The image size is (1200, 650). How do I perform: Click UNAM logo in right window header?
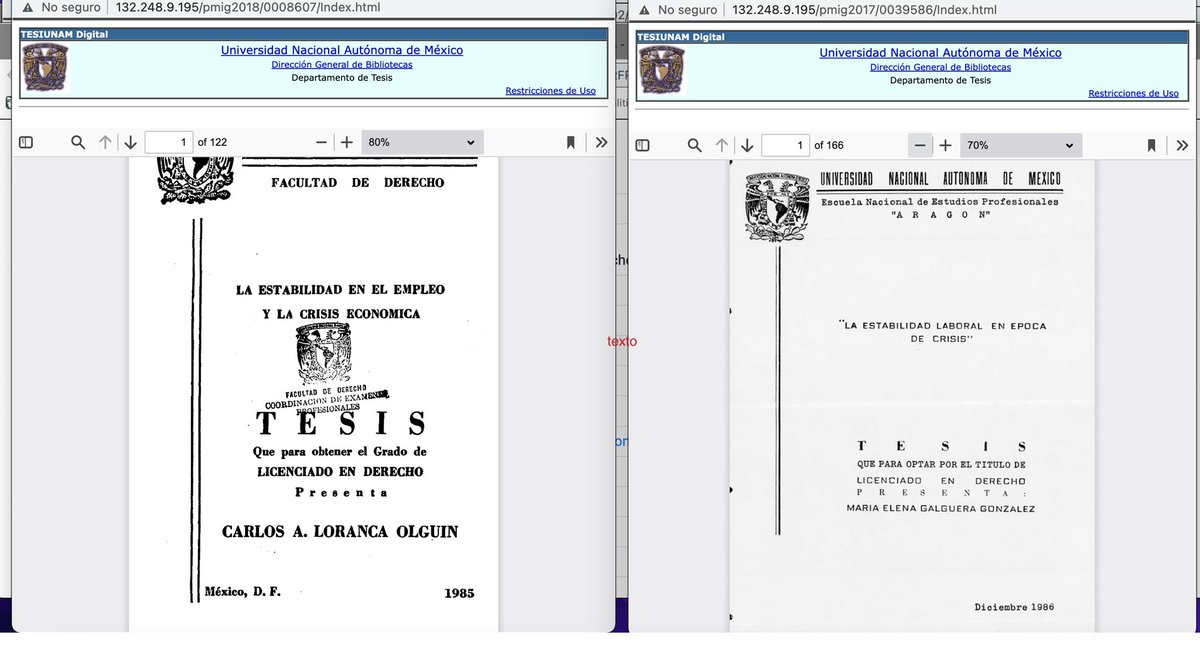point(663,70)
